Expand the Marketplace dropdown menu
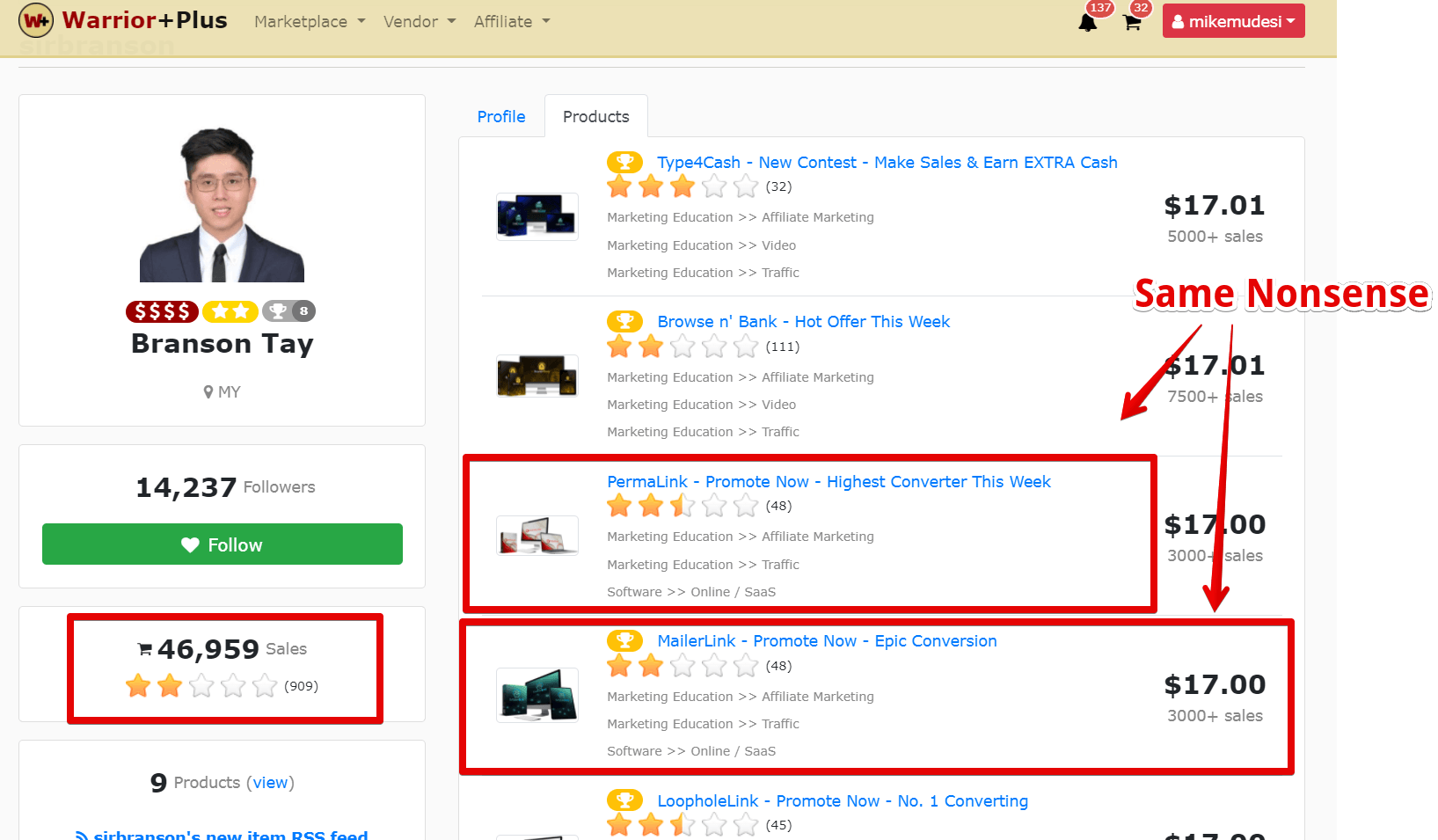 310,22
